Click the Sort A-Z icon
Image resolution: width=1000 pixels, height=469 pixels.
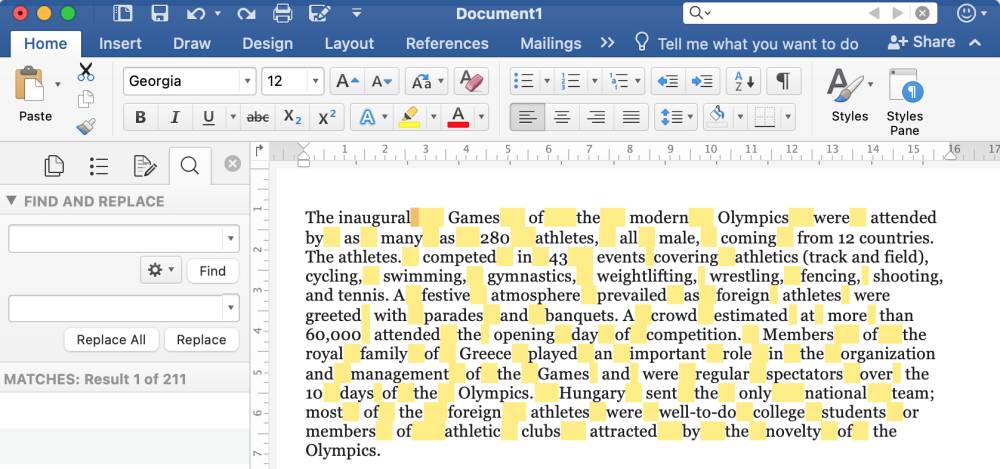744,81
